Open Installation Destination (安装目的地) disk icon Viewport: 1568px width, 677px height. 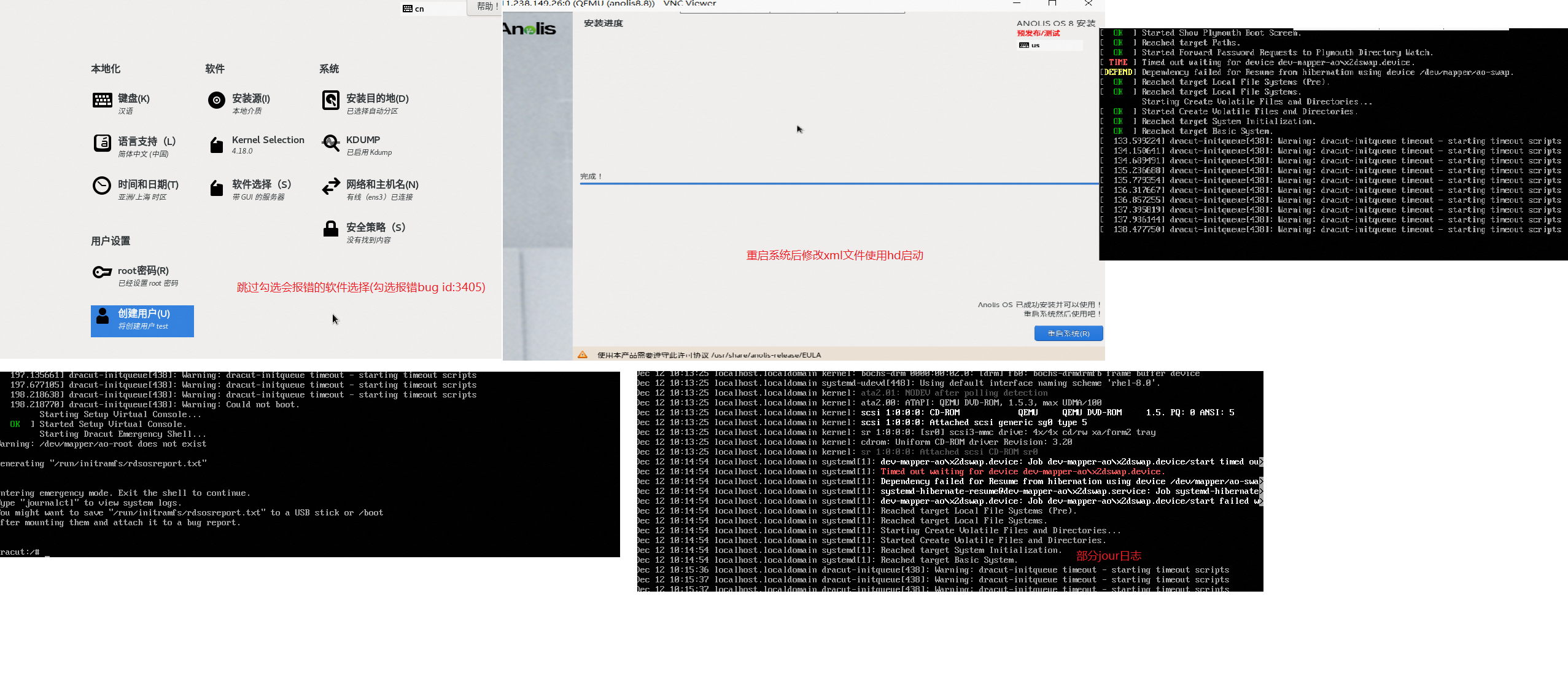coord(330,100)
